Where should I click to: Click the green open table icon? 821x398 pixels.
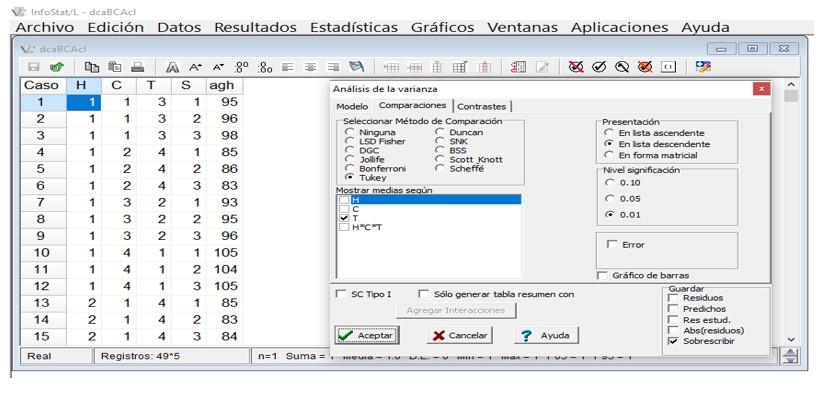(57, 67)
